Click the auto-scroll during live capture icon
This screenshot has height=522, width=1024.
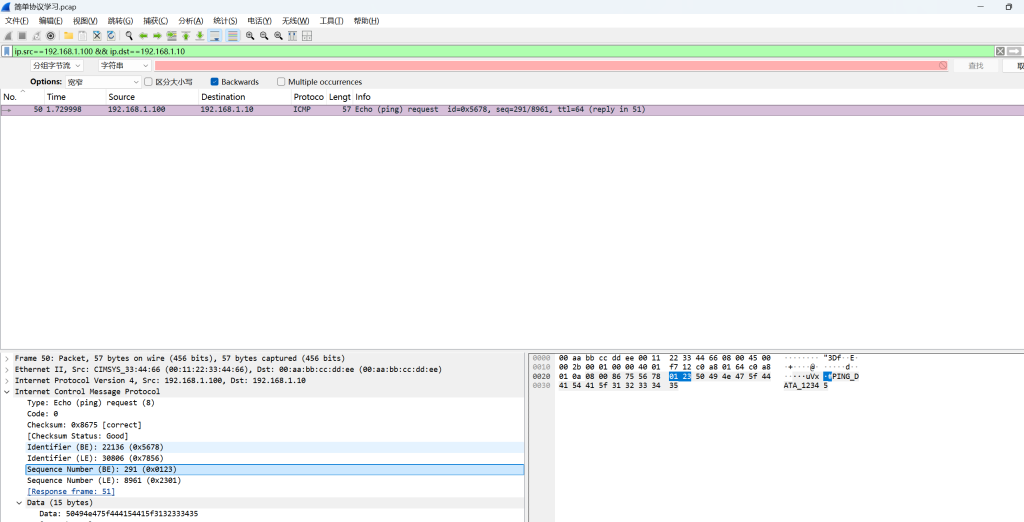(x=215, y=36)
